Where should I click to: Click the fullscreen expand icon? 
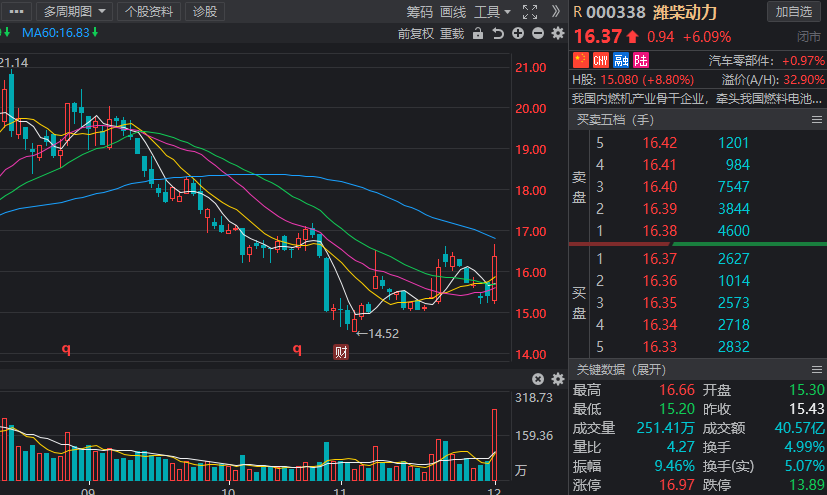[530, 12]
